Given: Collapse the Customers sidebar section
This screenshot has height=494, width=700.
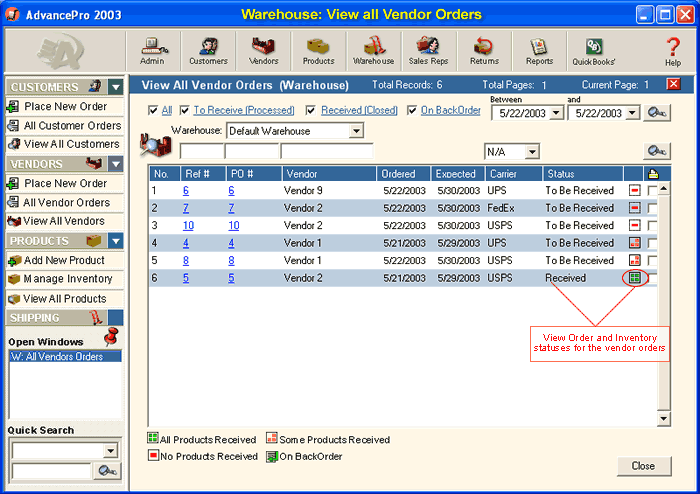Looking at the screenshot, I should (x=116, y=87).
